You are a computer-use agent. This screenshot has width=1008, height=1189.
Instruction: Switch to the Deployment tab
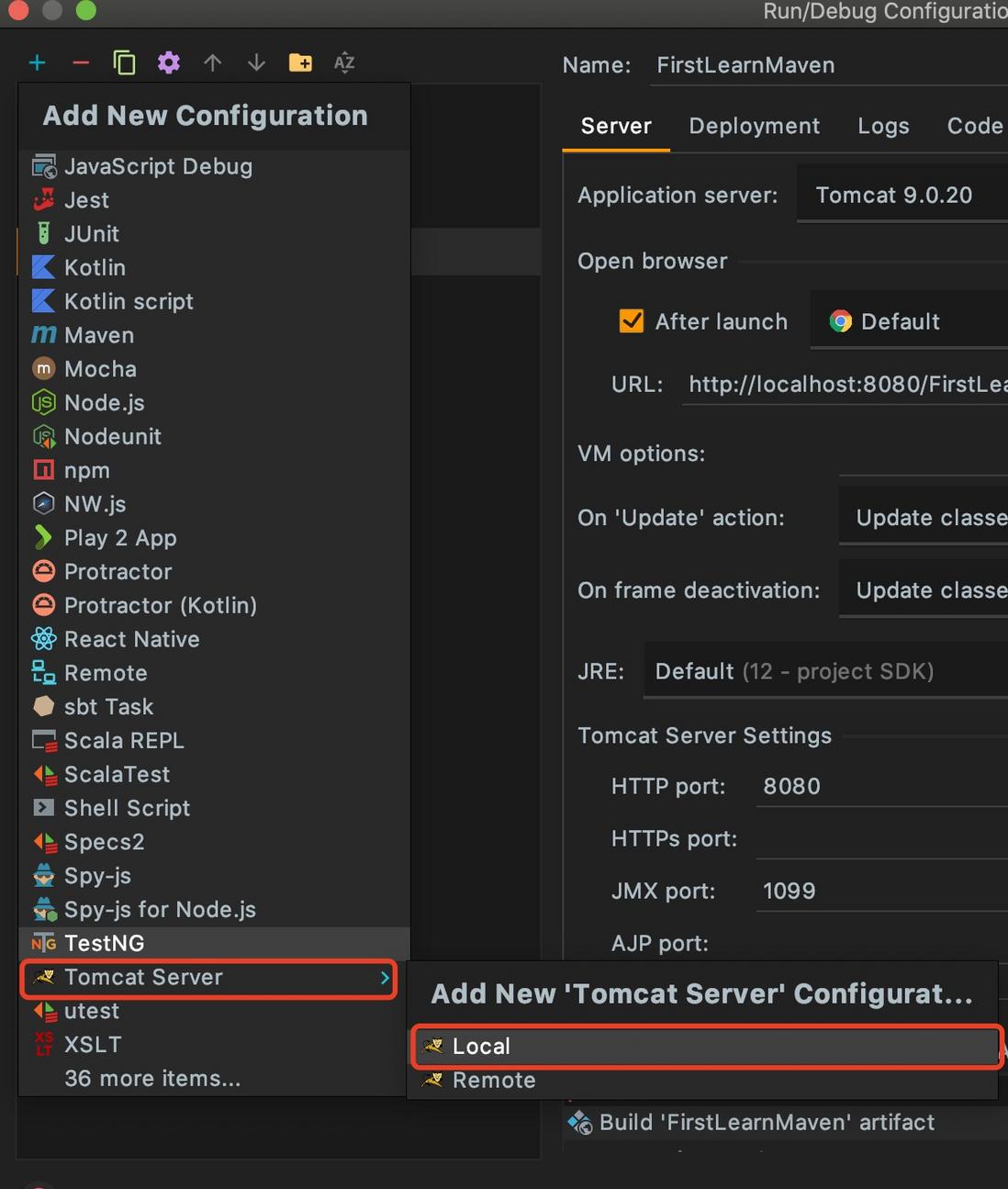755,126
